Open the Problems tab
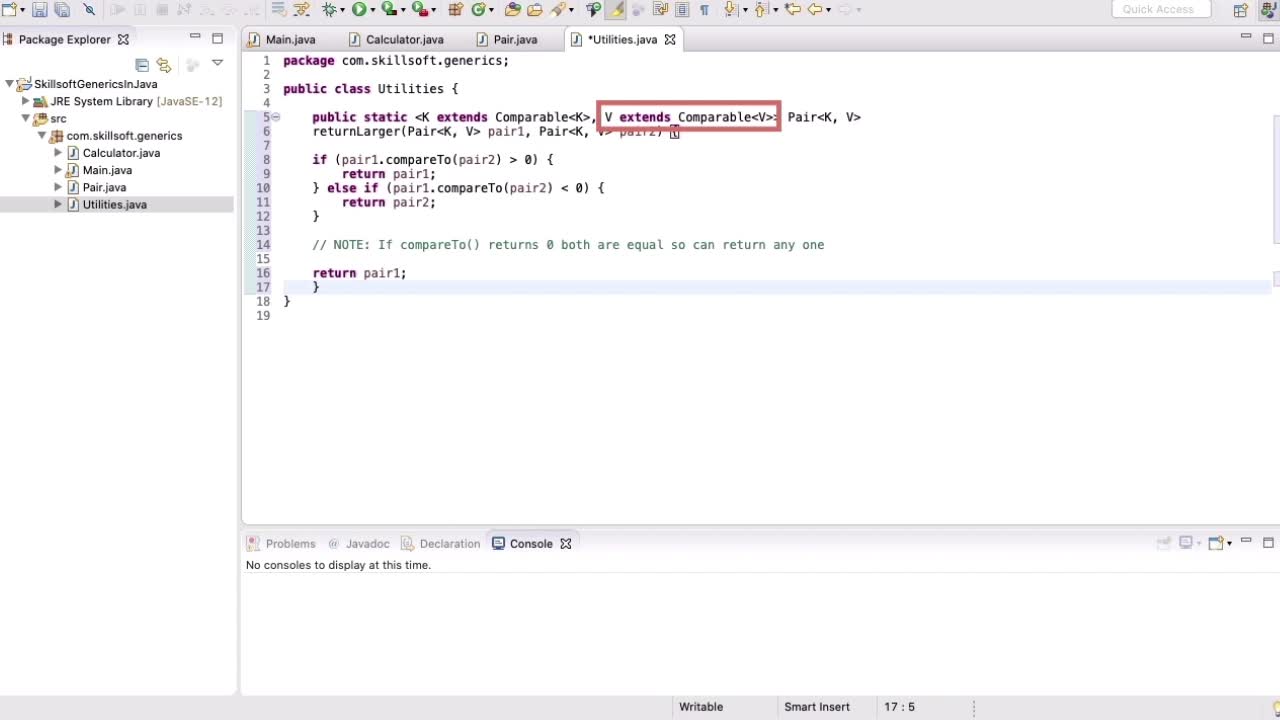The width and height of the screenshot is (1280, 720). tap(290, 543)
